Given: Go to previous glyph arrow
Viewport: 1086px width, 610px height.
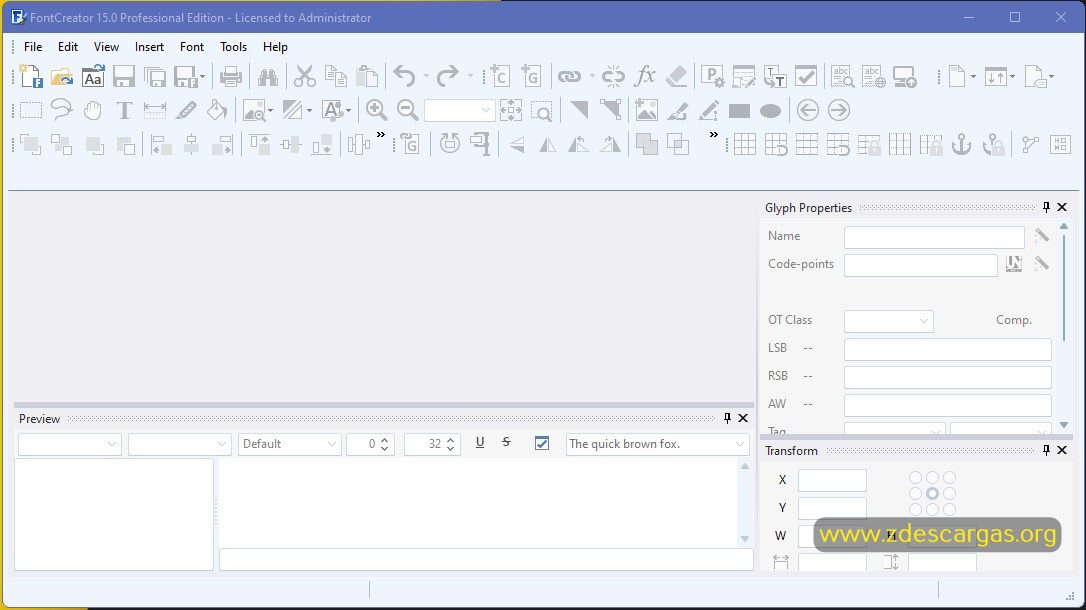Looking at the screenshot, I should tap(808, 110).
